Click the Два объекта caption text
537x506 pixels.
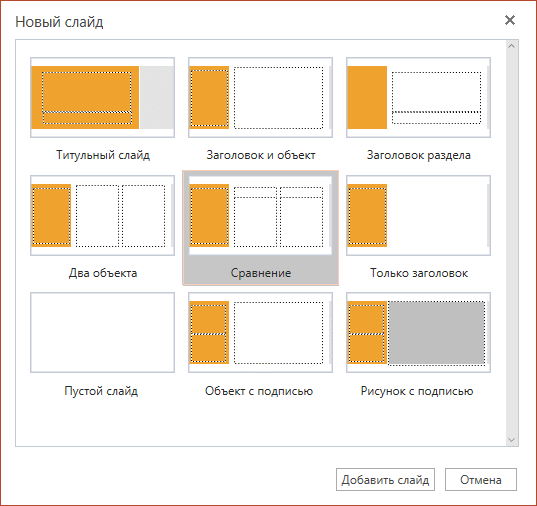click(103, 273)
